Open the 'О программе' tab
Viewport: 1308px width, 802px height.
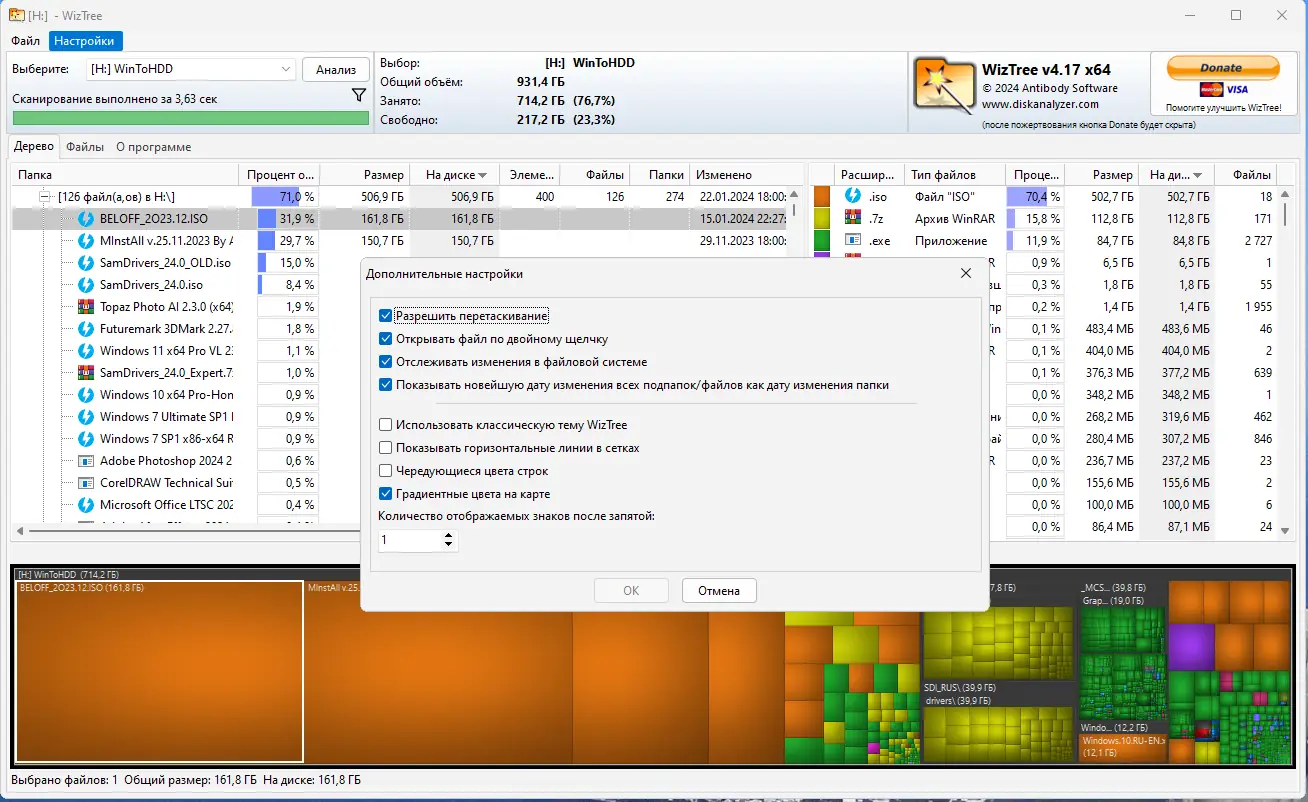153,147
